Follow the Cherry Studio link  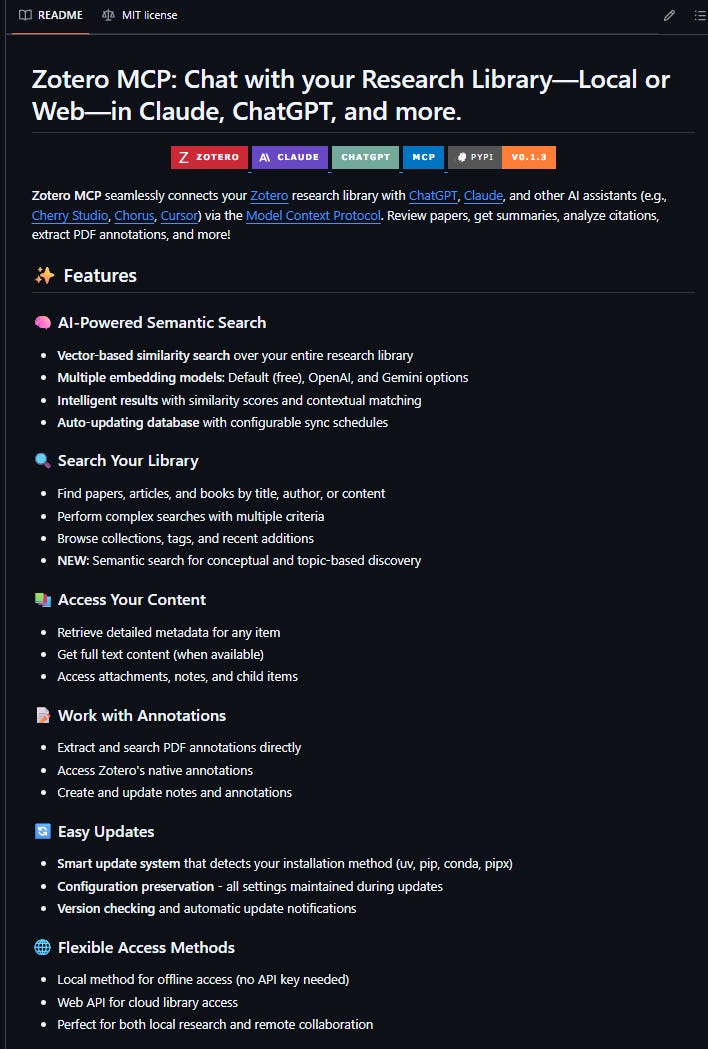pos(70,215)
